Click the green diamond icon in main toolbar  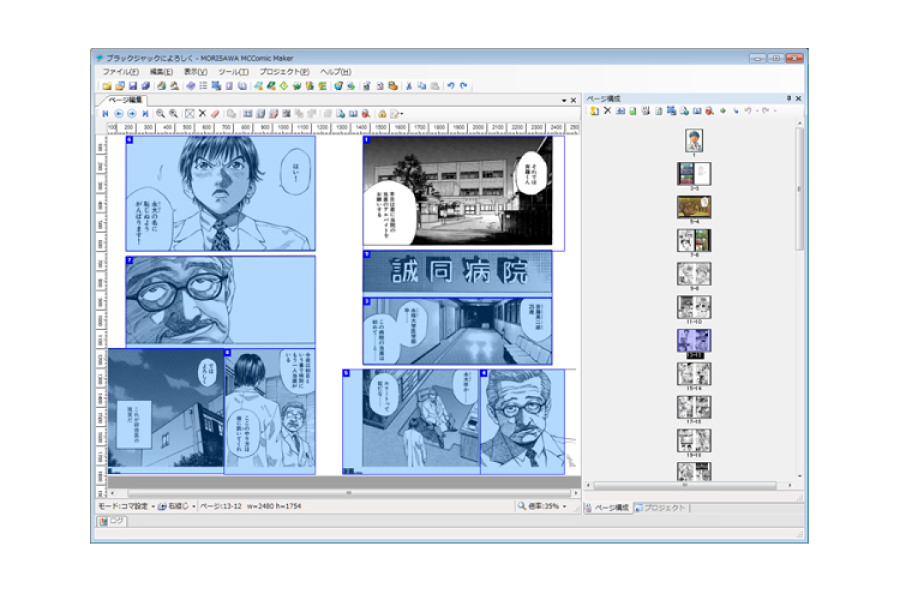284,86
